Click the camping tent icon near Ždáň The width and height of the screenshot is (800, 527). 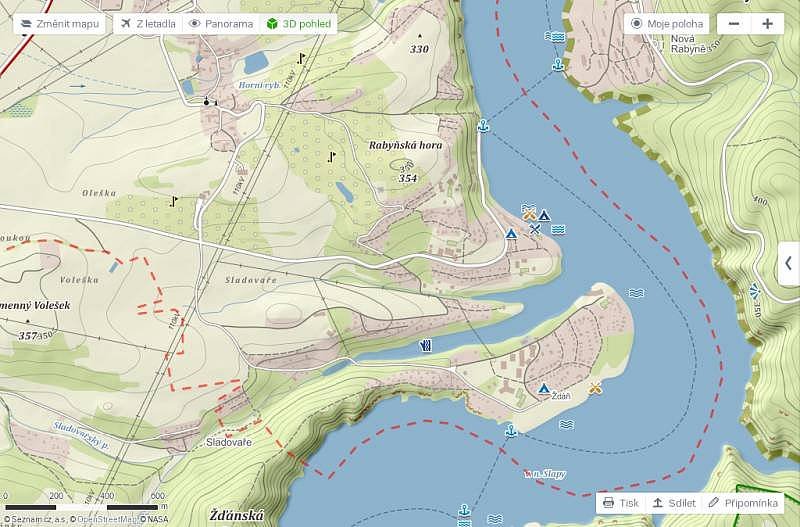544,388
